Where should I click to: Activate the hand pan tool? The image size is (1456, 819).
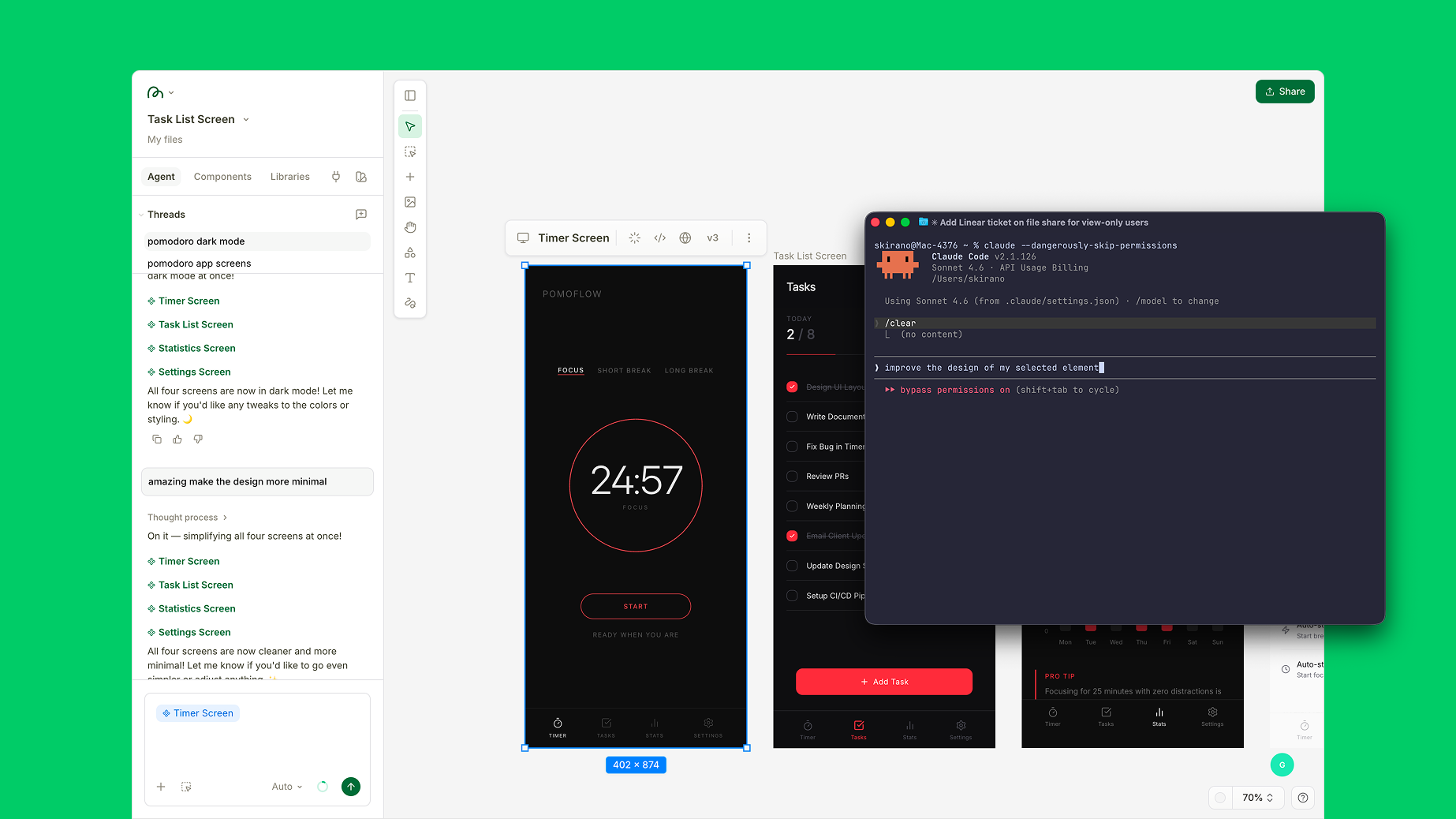(x=410, y=227)
